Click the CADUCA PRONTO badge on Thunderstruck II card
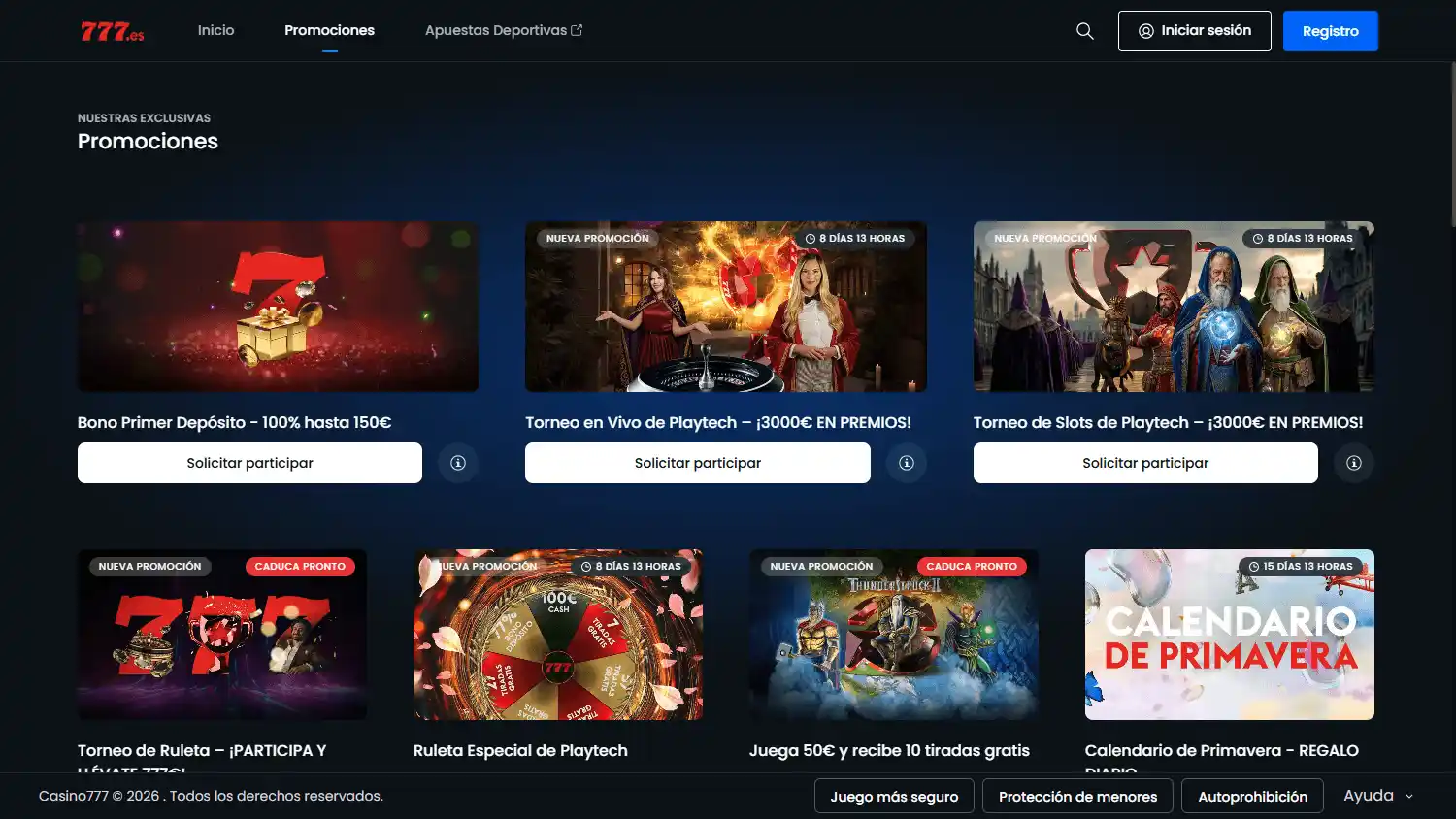This screenshot has width=1456, height=819. (x=972, y=566)
